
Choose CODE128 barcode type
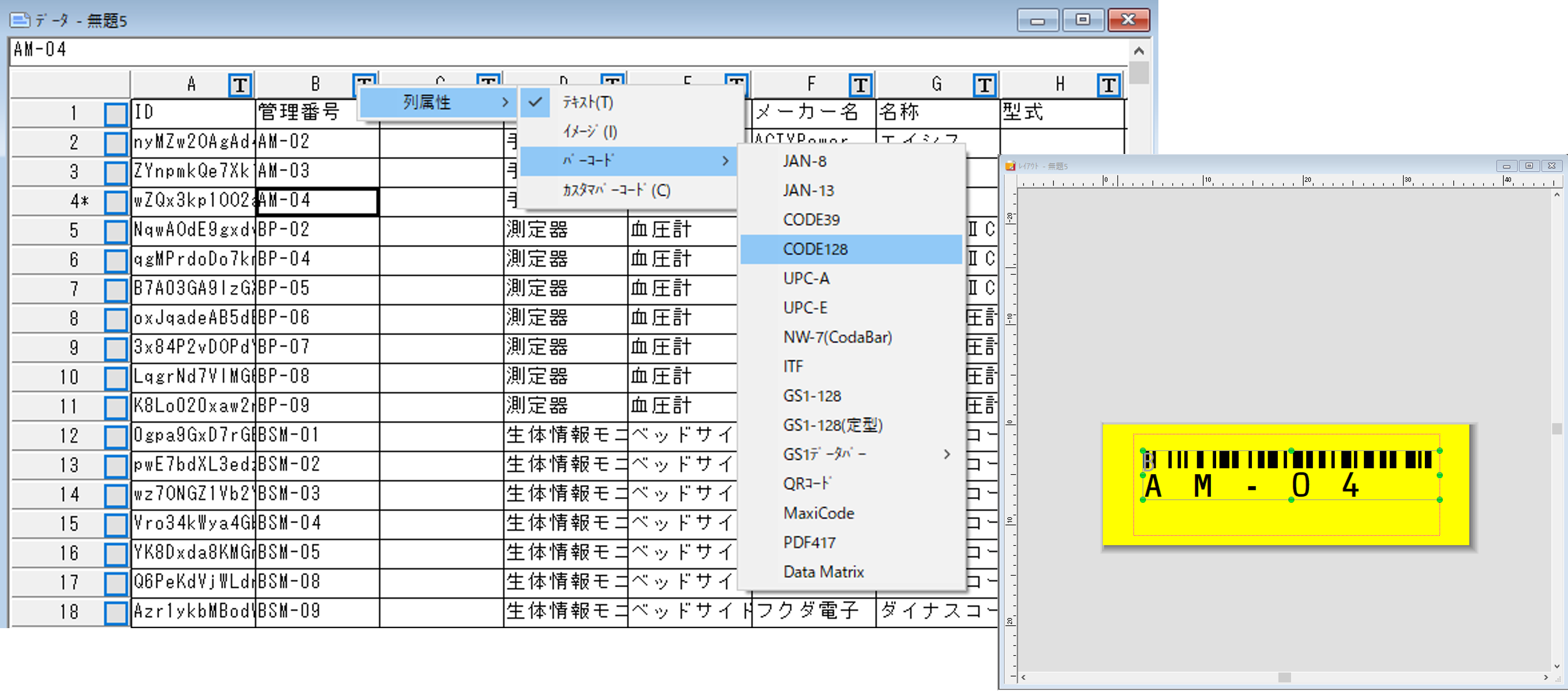[x=851, y=249]
